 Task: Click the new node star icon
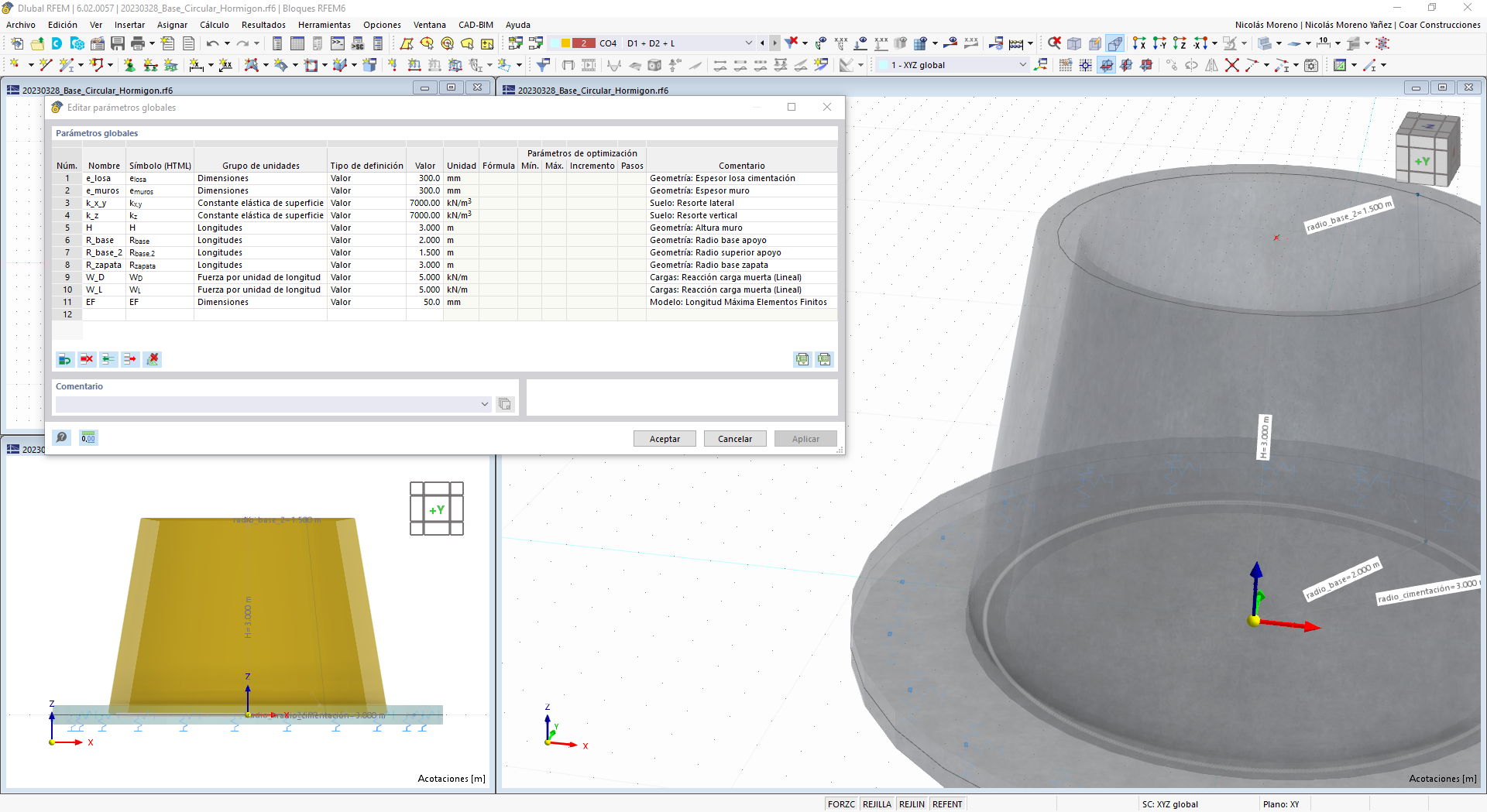15,65
